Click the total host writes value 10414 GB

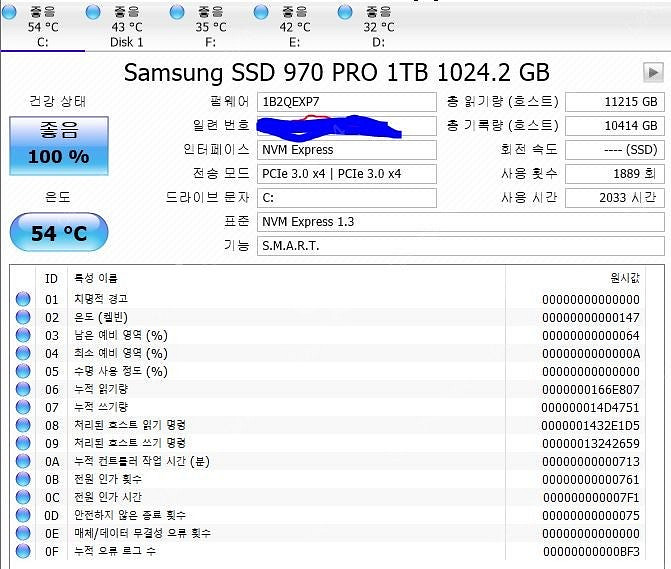click(615, 126)
